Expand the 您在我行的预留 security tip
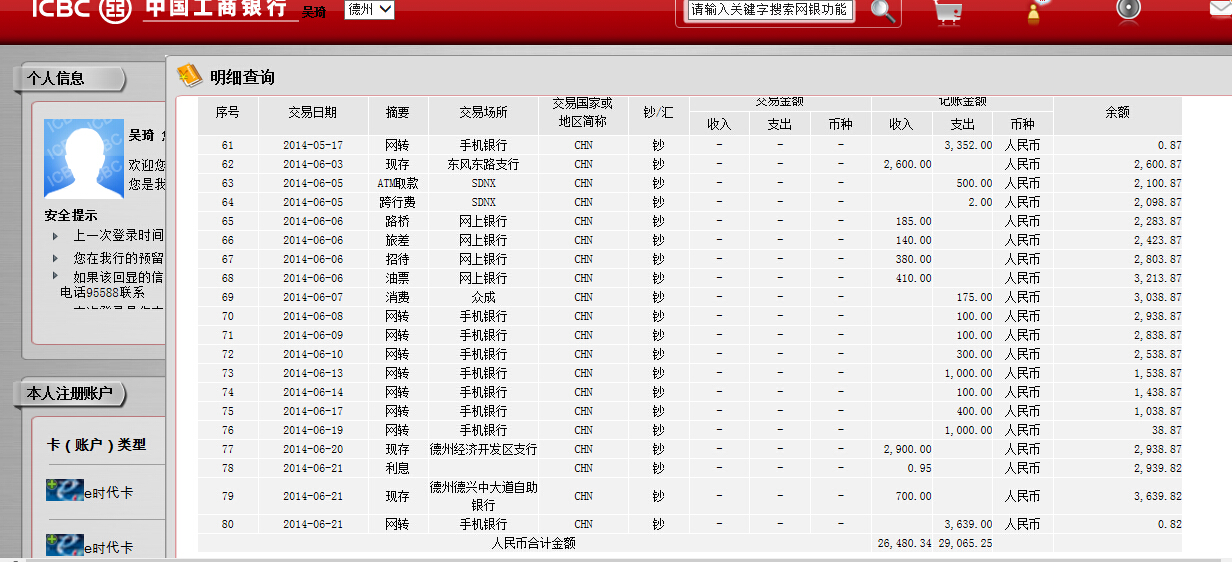Screen dimensions: 1232x562 coord(55,257)
